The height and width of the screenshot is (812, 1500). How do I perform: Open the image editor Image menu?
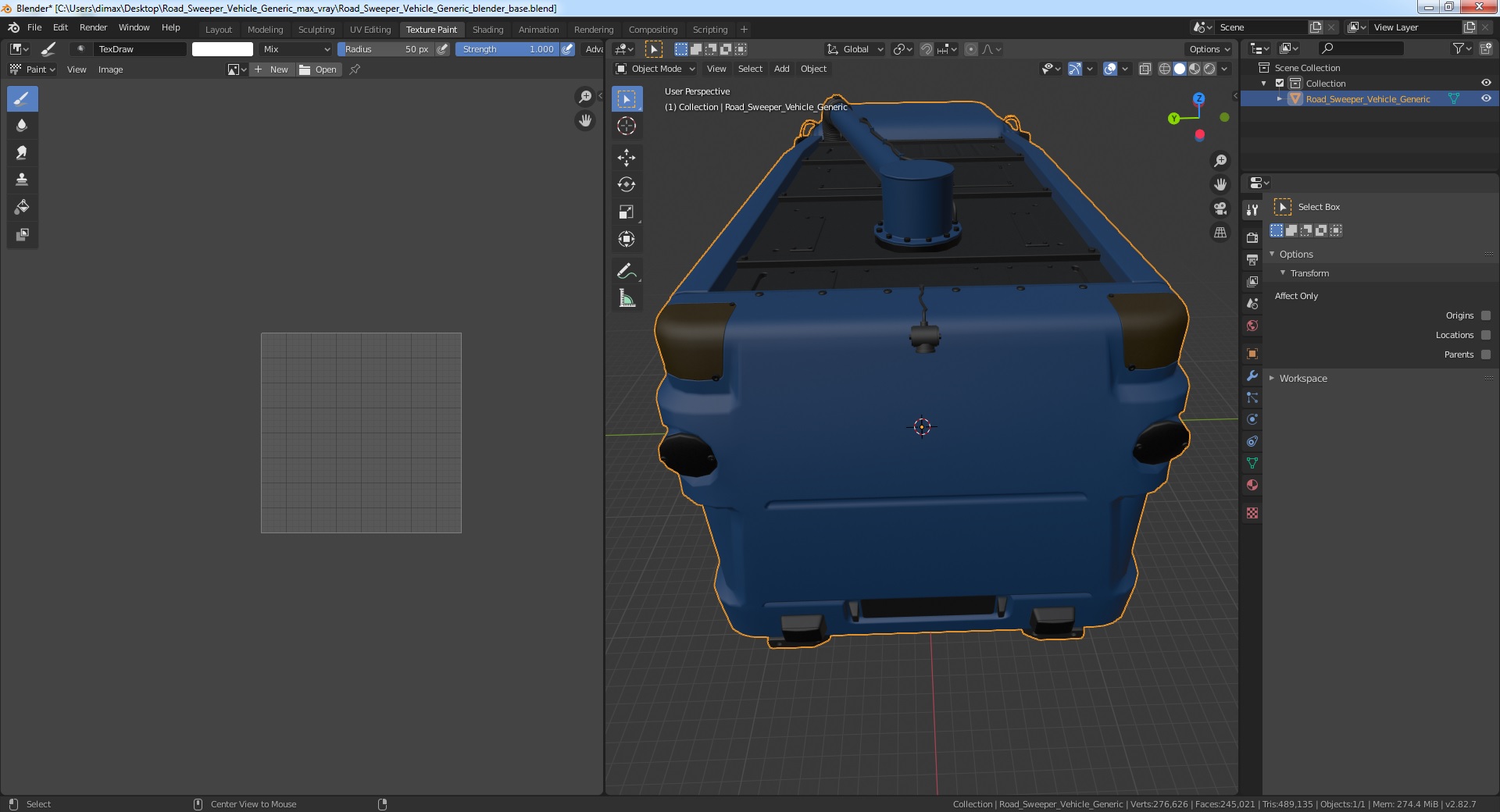pyautogui.click(x=110, y=69)
